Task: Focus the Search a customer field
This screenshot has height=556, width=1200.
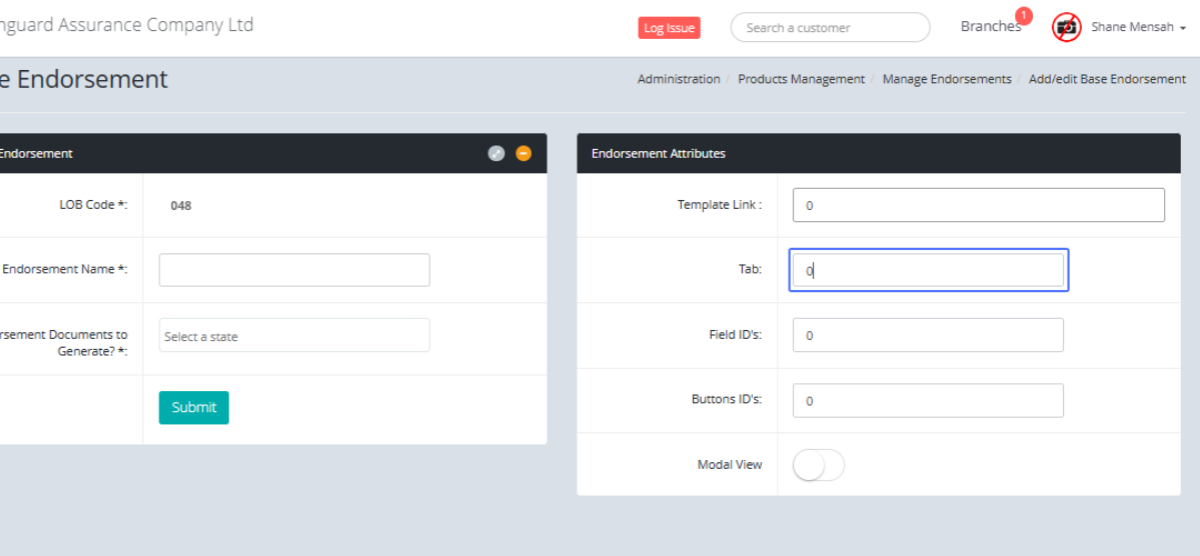Action: coord(830,28)
